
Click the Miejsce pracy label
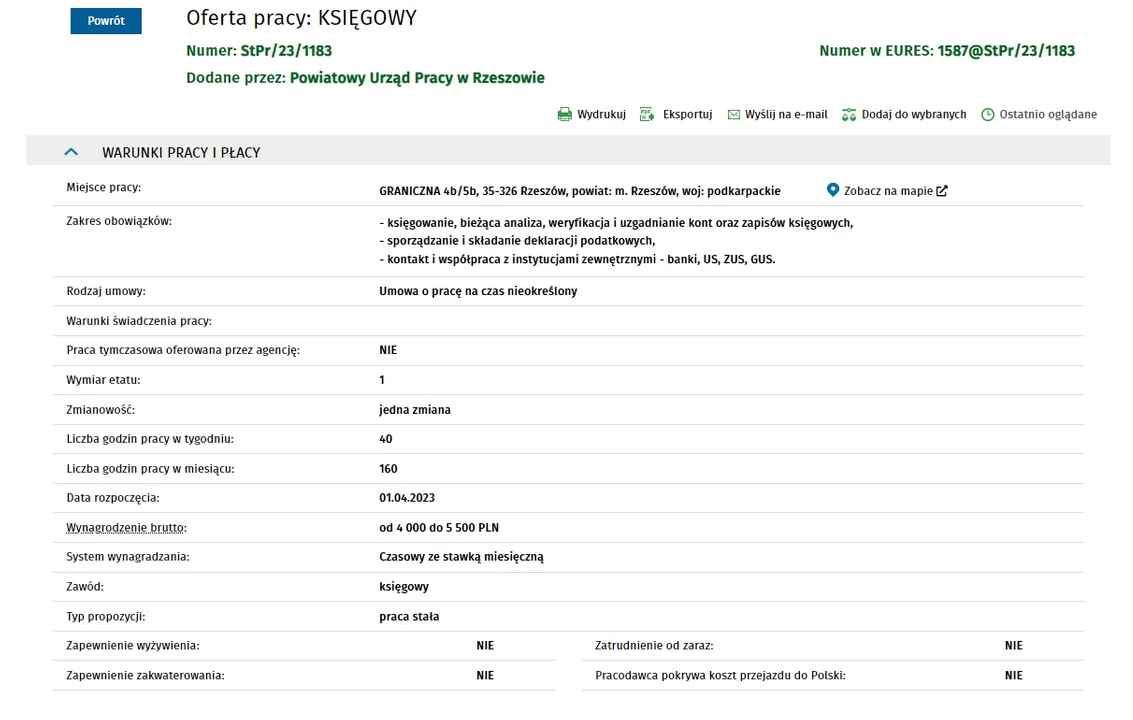(x=103, y=187)
